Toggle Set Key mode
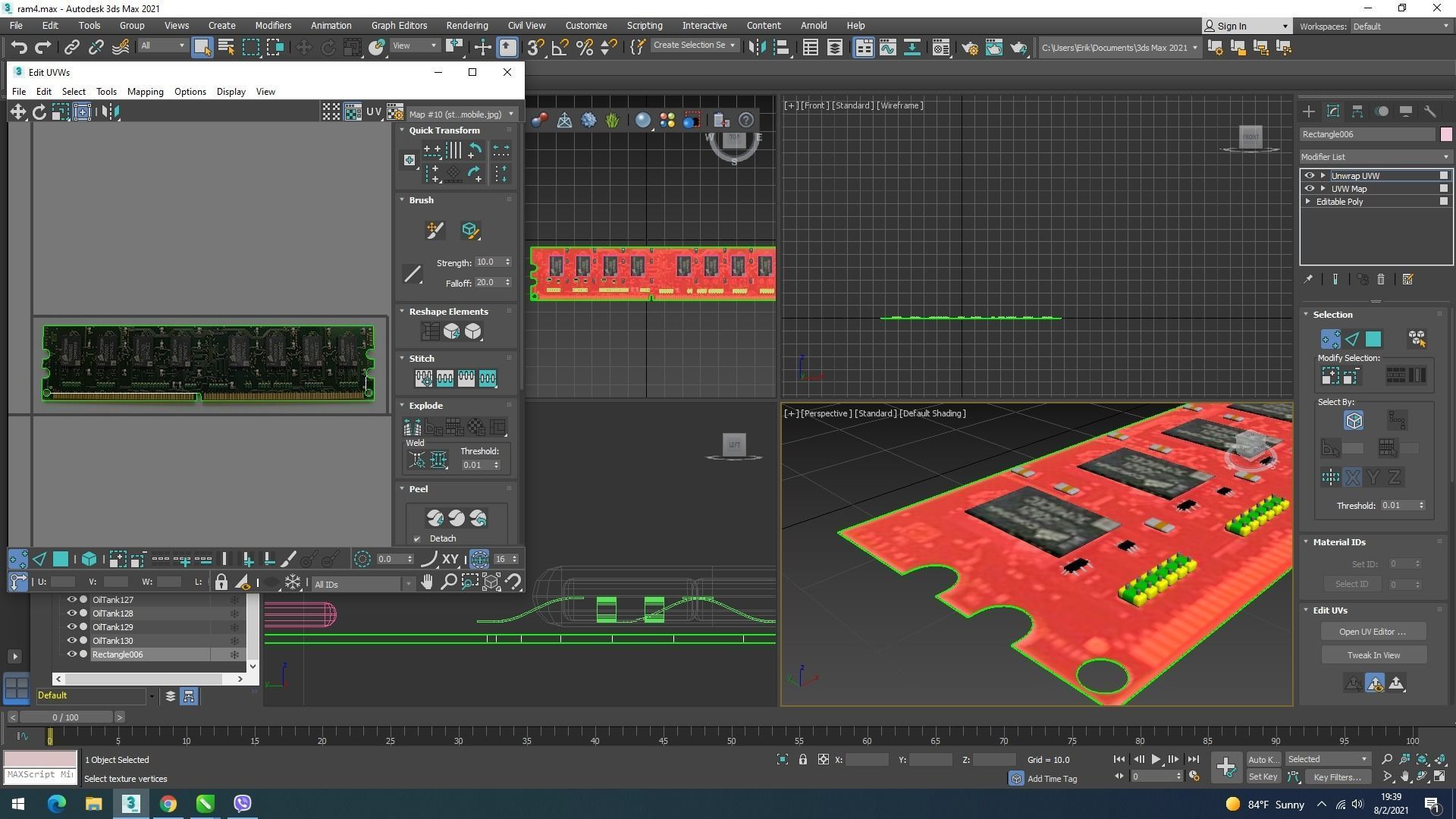 [1263, 777]
